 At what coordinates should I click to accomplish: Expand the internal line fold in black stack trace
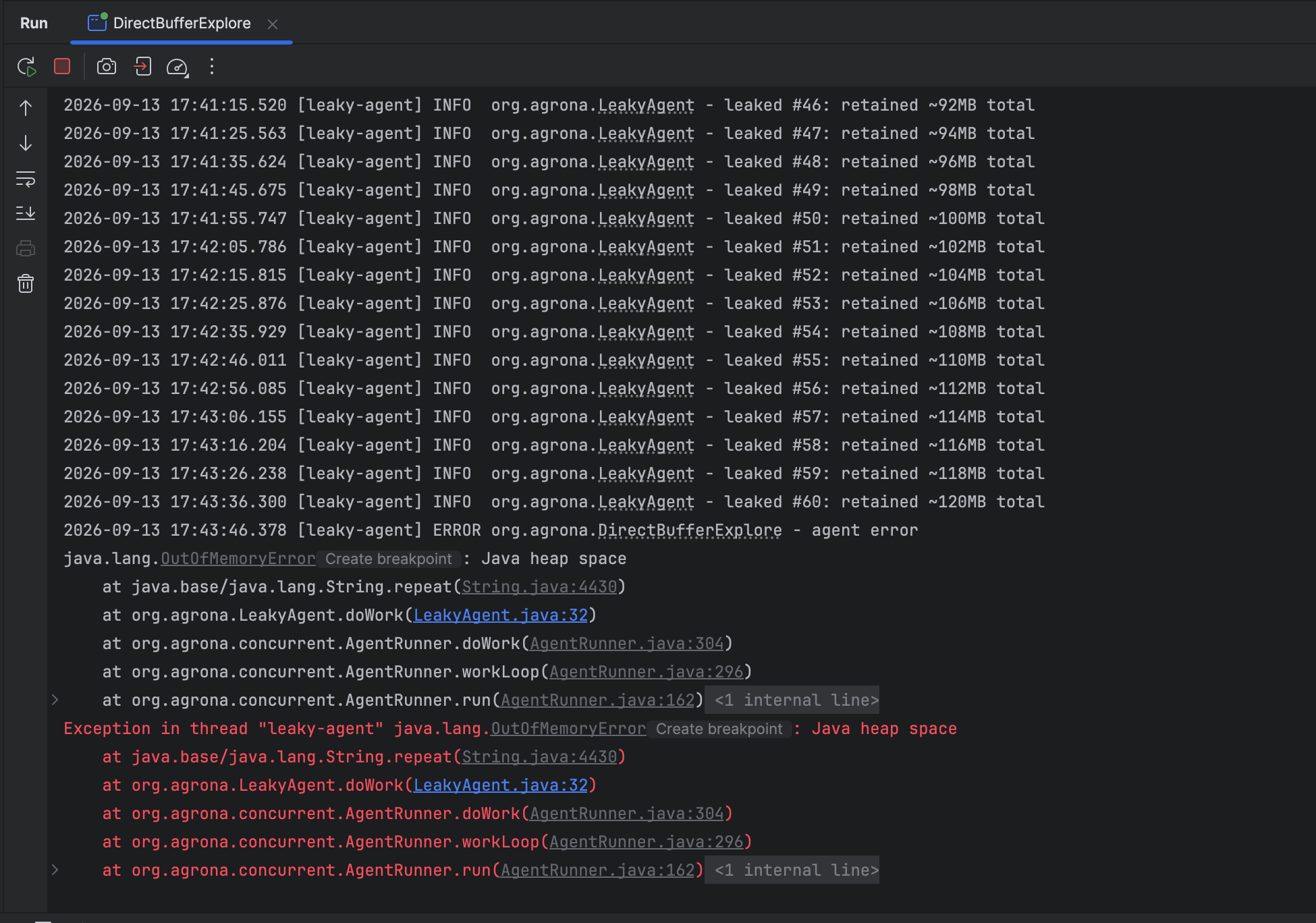[x=55, y=700]
